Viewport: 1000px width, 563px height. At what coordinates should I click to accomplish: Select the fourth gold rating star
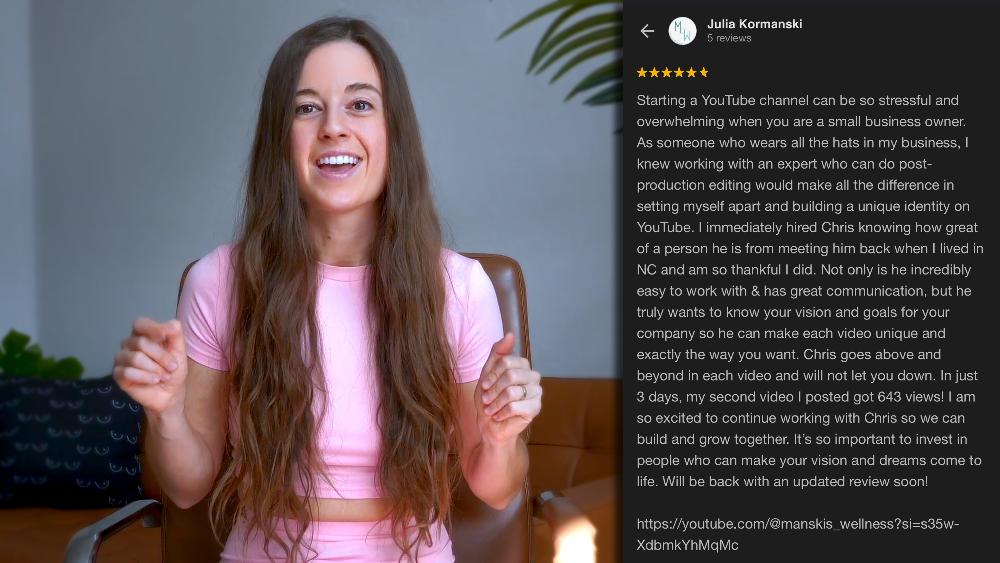(x=679, y=73)
